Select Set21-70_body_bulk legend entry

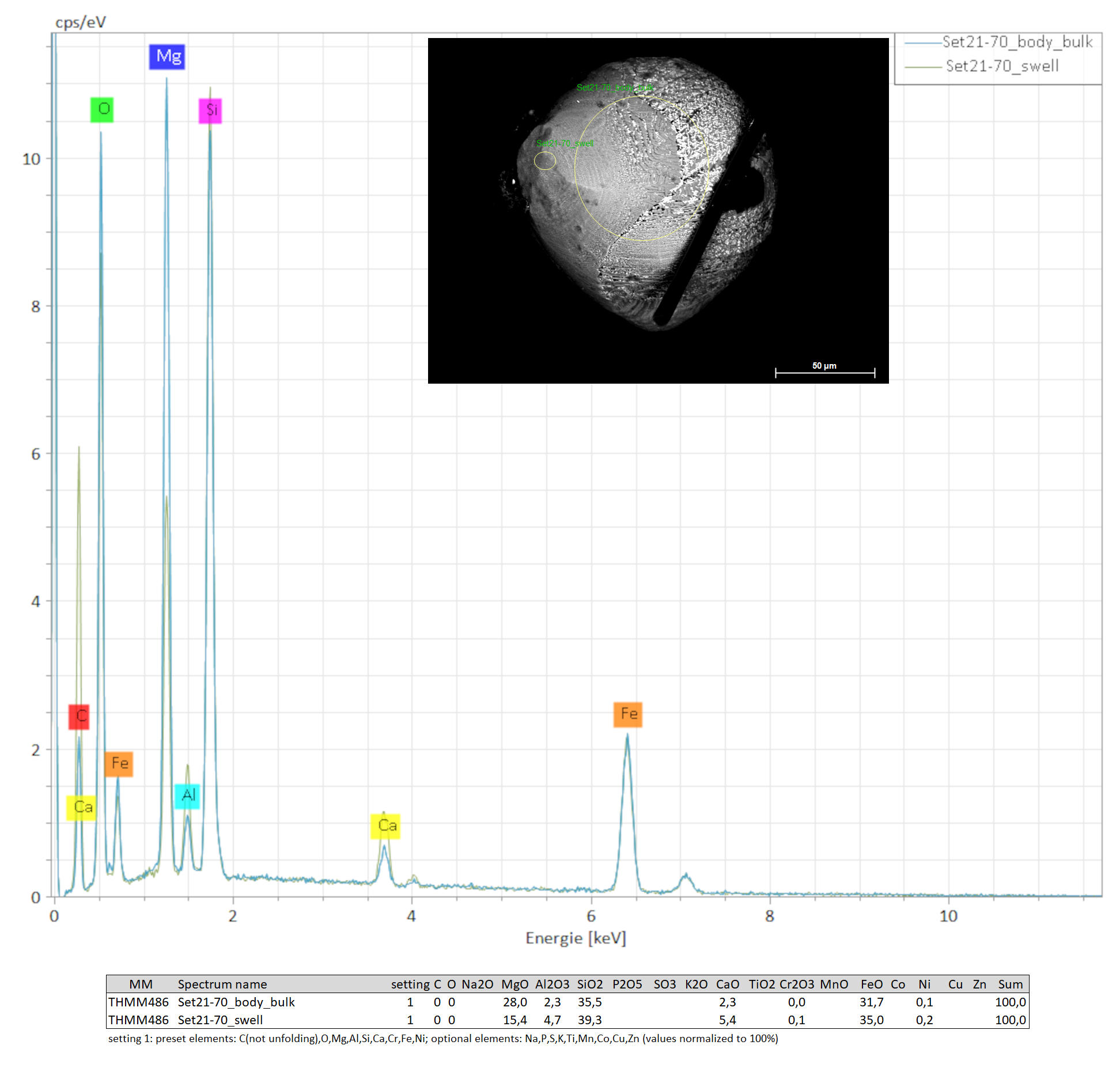1017,42
